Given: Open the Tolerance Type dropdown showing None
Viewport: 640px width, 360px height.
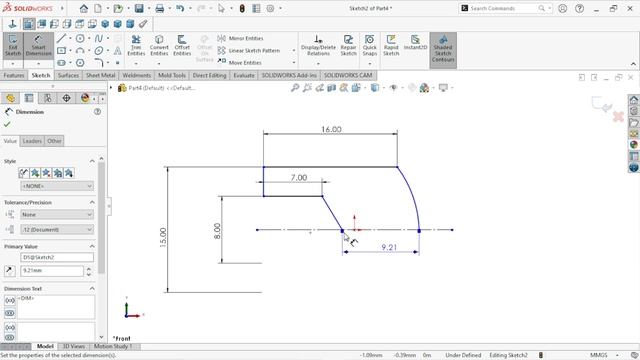Looking at the screenshot, I should click(57, 215).
